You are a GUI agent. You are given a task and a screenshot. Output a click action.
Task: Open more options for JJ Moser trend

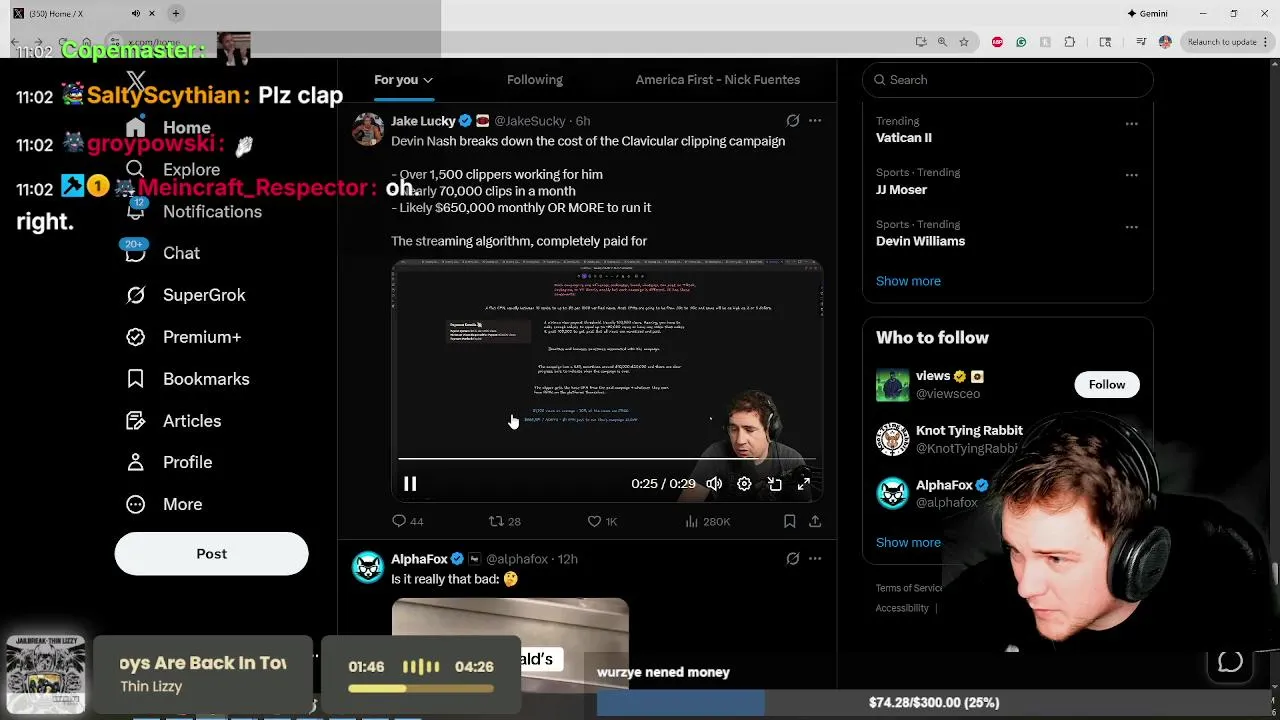(x=1132, y=176)
